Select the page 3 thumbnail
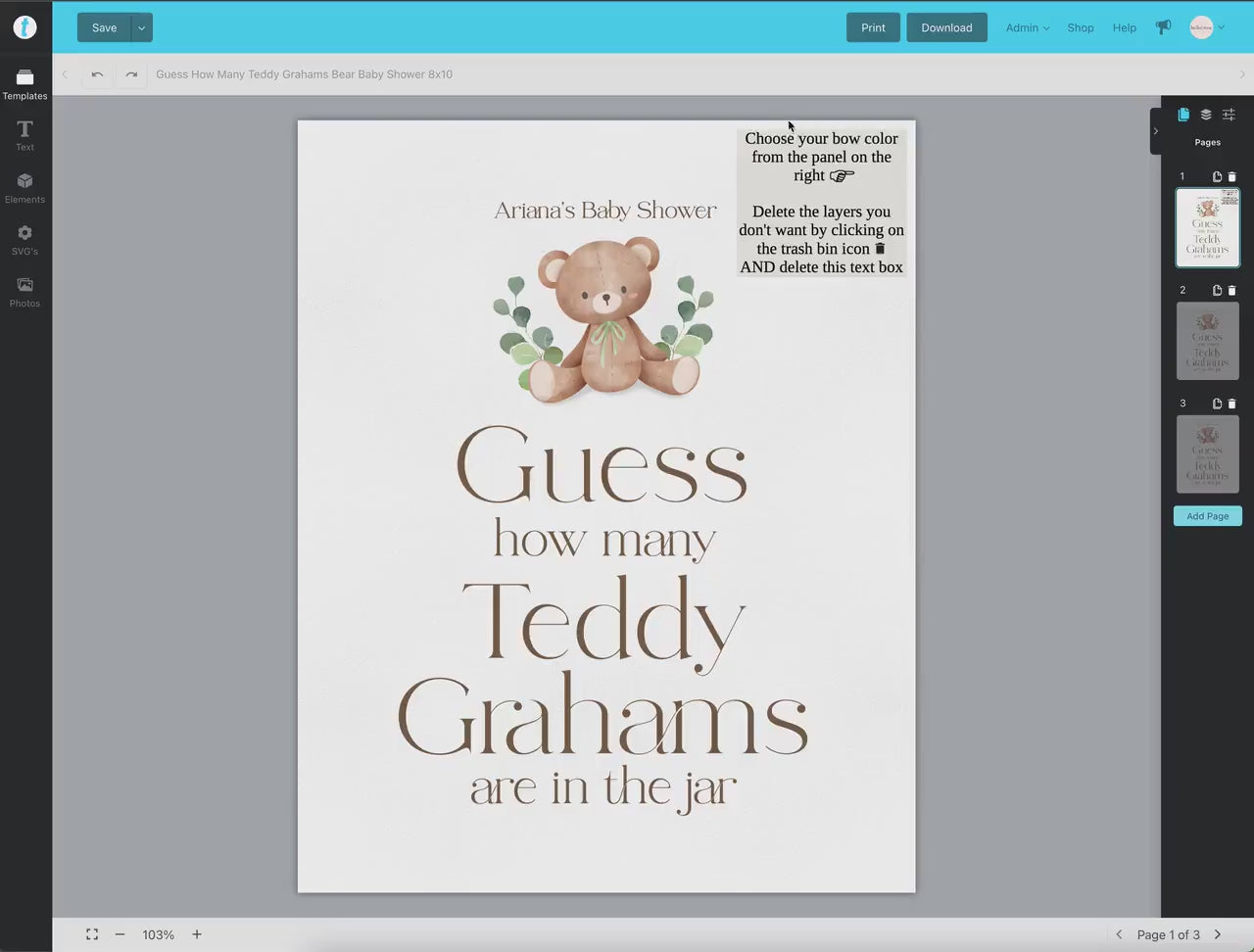Screen dimensions: 1254x952 click(1207, 453)
